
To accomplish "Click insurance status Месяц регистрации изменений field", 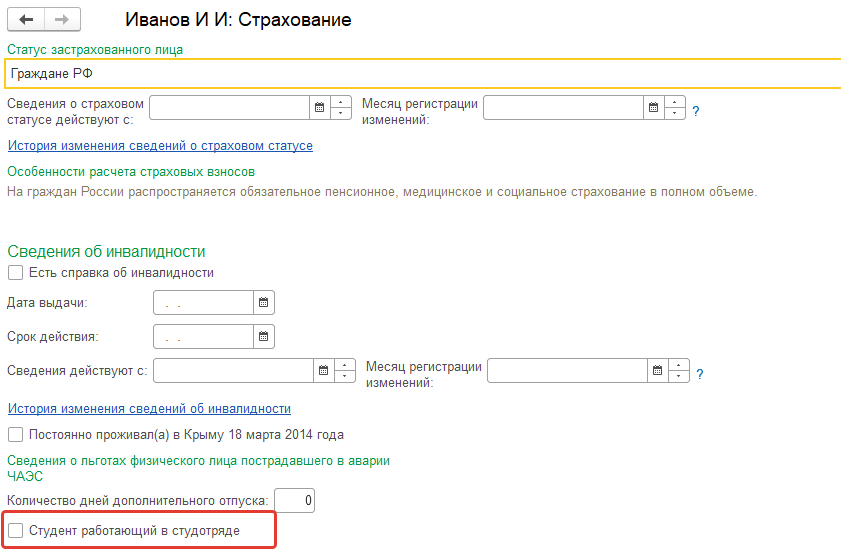I will [563, 107].
